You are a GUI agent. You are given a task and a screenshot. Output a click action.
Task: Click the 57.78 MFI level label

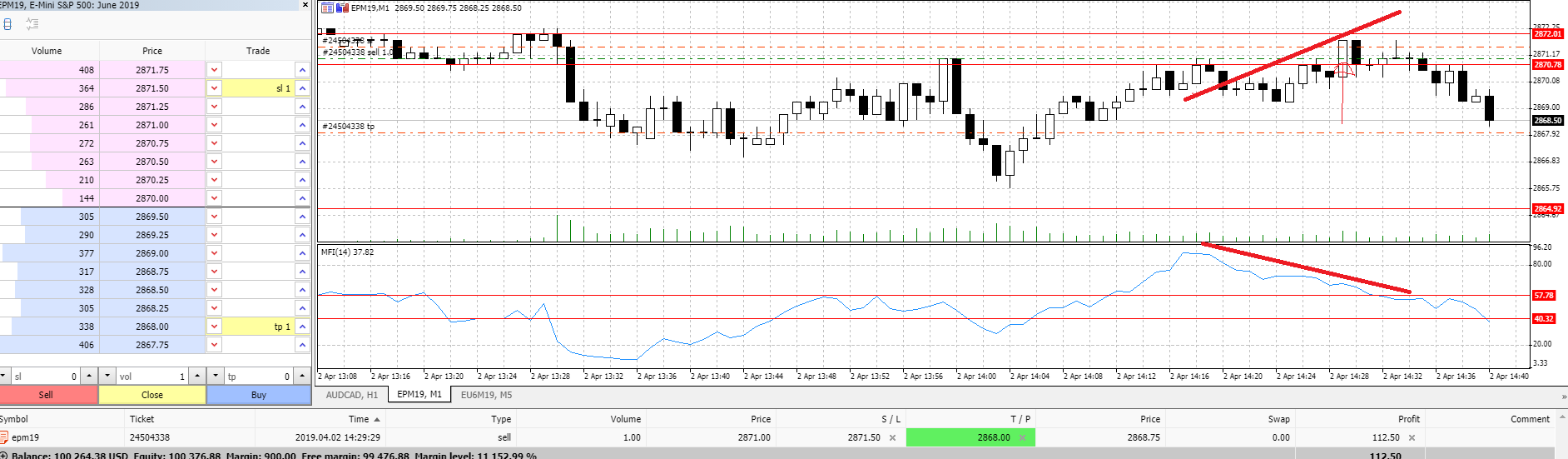click(x=1544, y=295)
